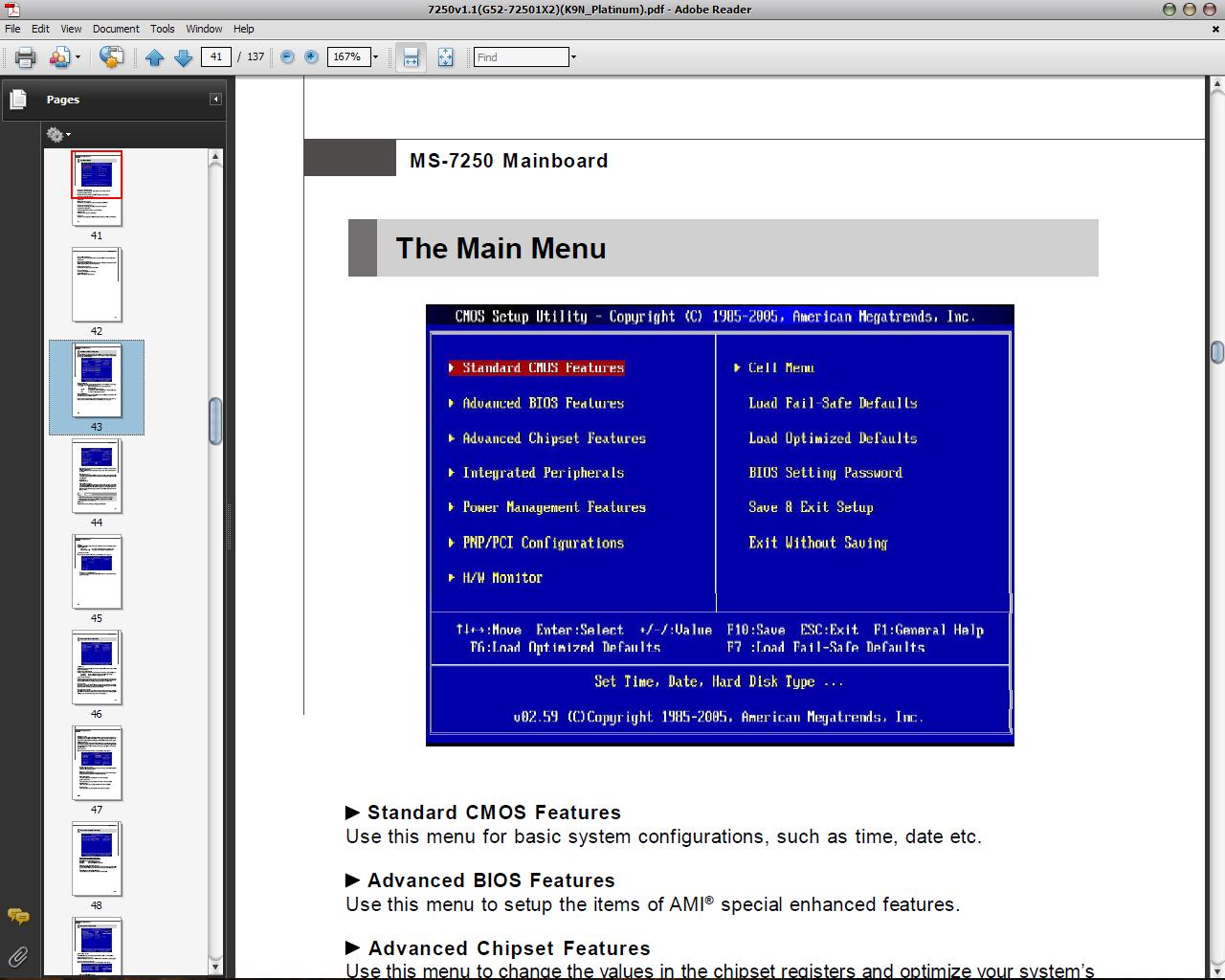Click the zoom percentage field showing 167%

click(348, 57)
